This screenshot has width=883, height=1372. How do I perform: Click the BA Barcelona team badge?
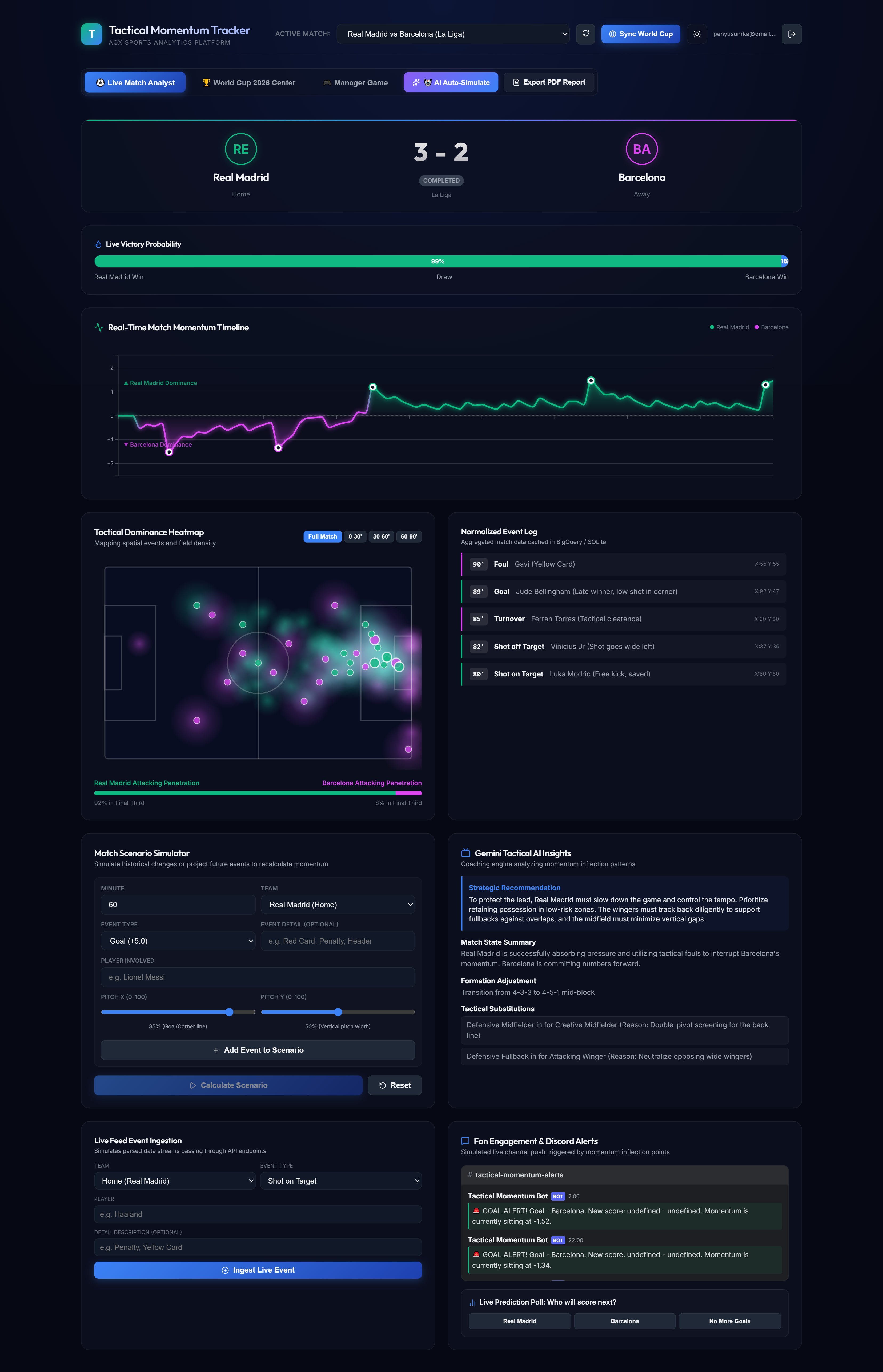(x=642, y=149)
